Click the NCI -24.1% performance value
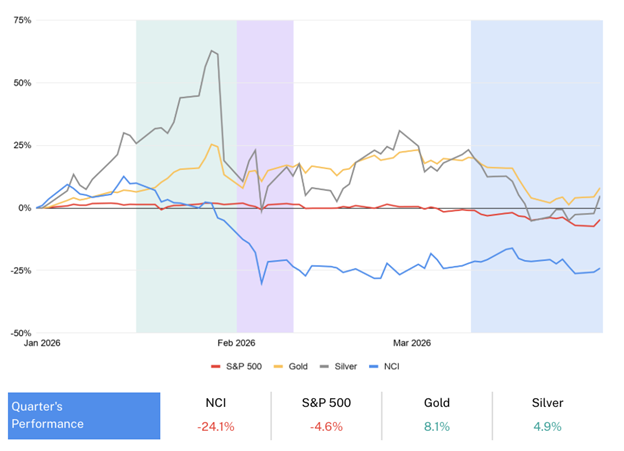The width and height of the screenshot is (624, 451). (x=215, y=427)
